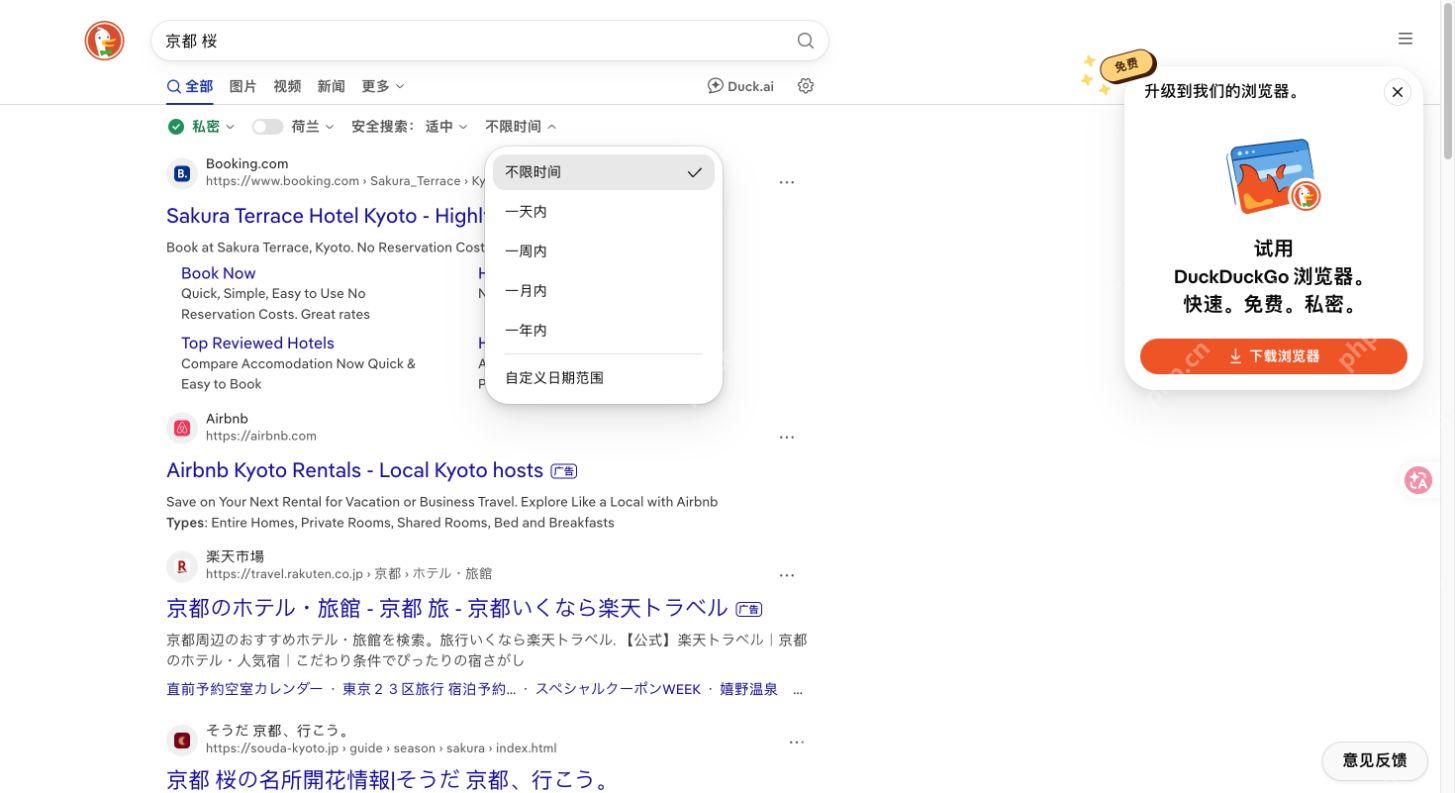Open search settings gear icon
Image resolution: width=1455 pixels, height=793 pixels.
(806, 86)
